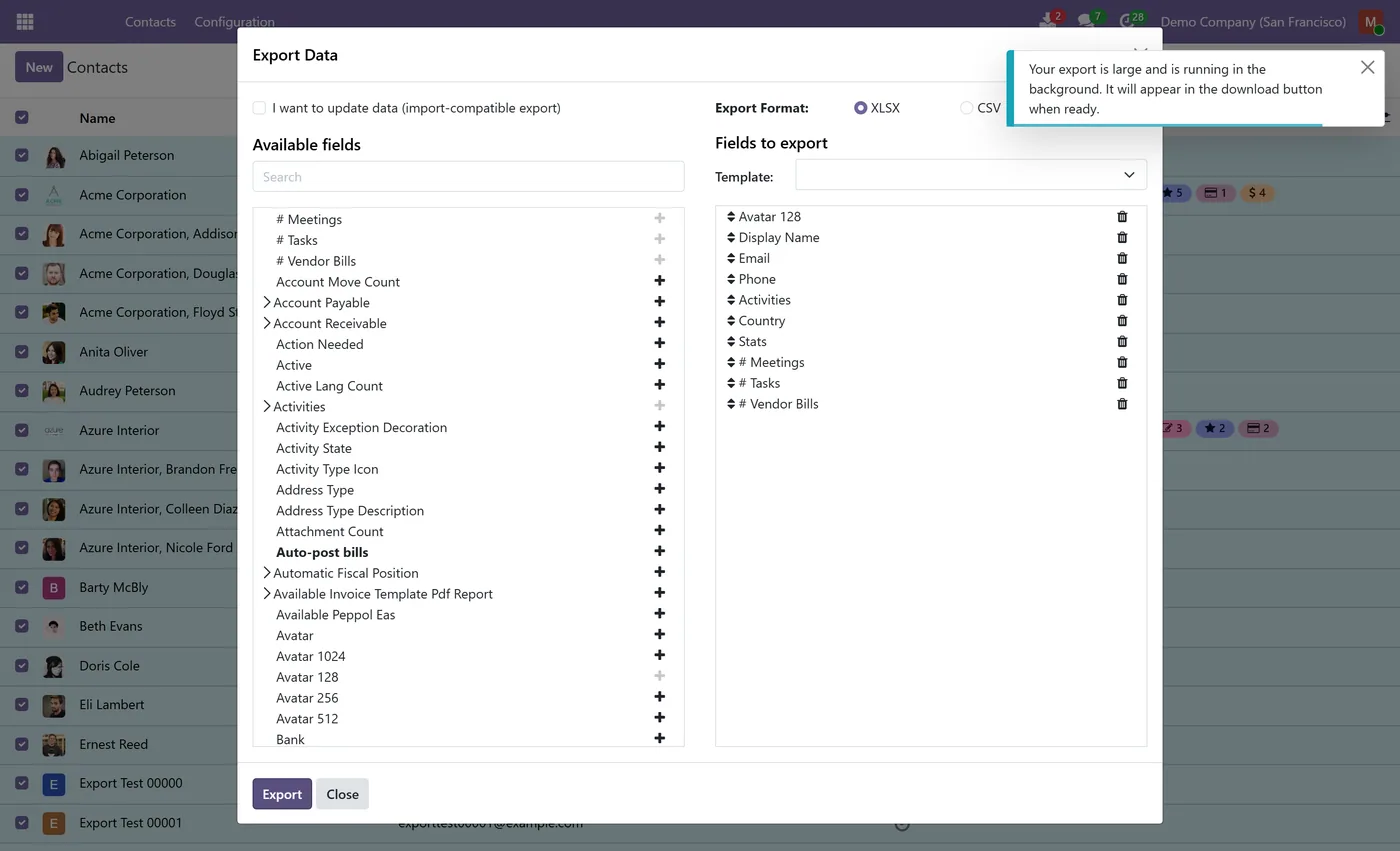Add Active Lang Count field plus icon
The image size is (1400, 851).
(x=659, y=385)
